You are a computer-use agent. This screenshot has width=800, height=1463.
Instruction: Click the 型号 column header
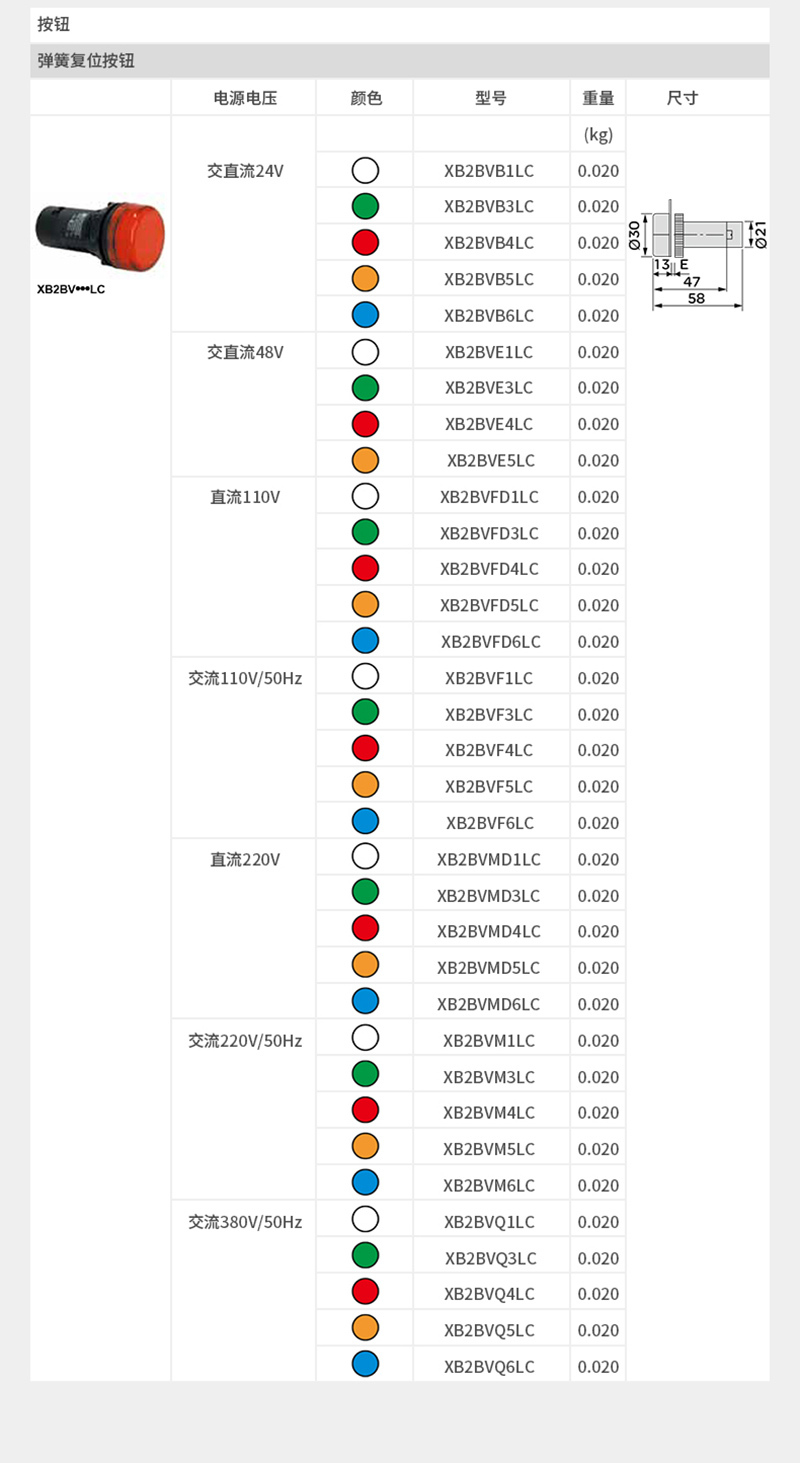point(491,98)
